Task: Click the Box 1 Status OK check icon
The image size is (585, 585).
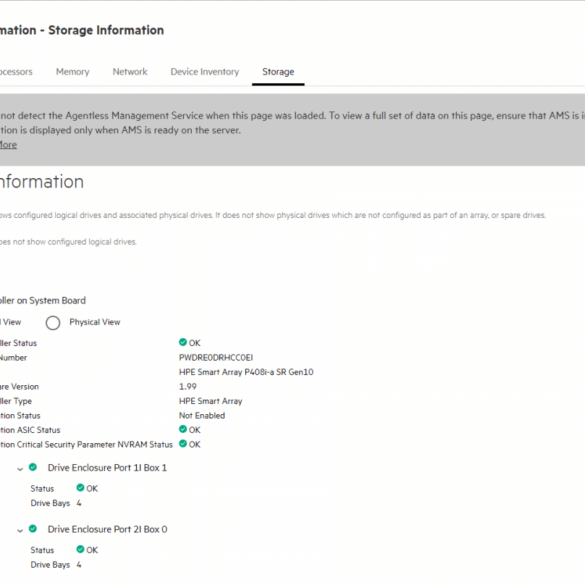Action: (x=80, y=488)
